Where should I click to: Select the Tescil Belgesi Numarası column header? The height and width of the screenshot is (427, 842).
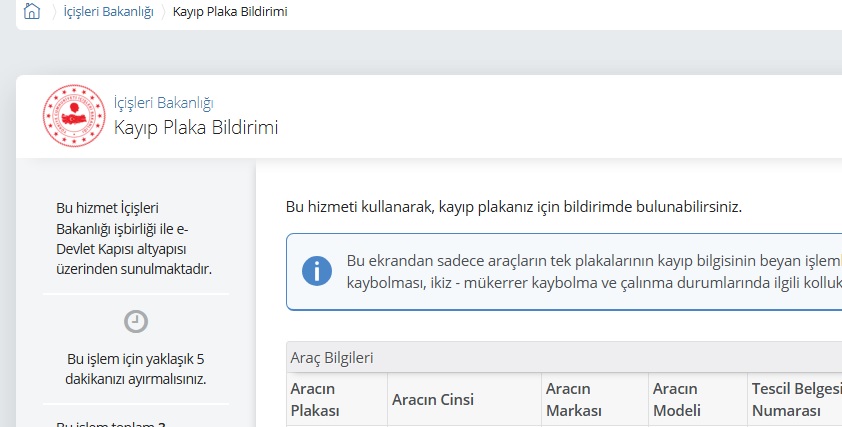[795, 399]
